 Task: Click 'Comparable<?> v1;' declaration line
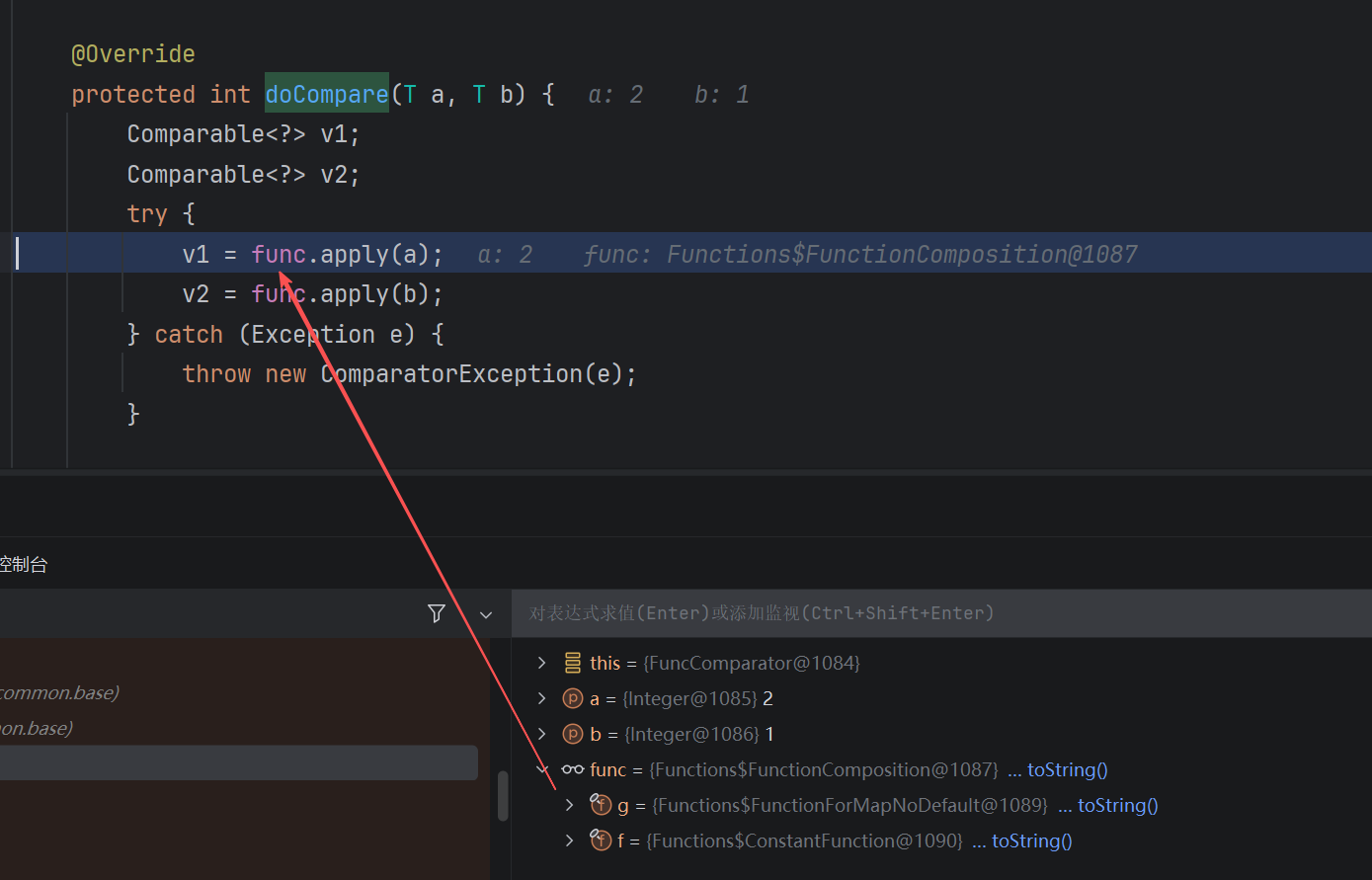244,134
